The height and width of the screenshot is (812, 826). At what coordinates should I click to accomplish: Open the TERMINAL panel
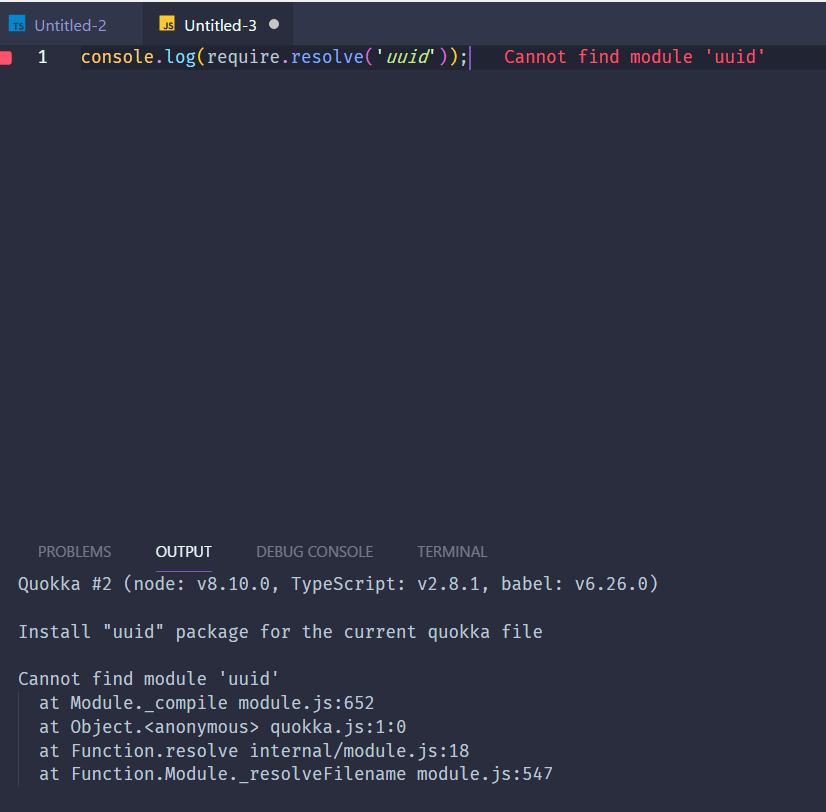pos(451,551)
